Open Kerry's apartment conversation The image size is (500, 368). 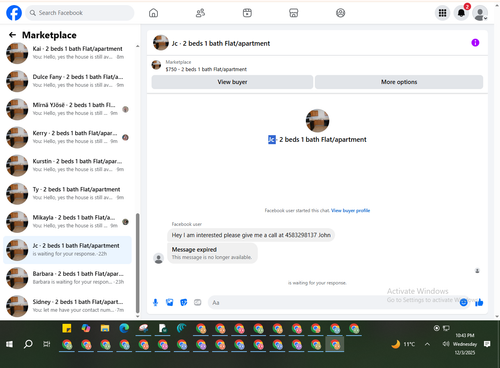(x=68, y=137)
